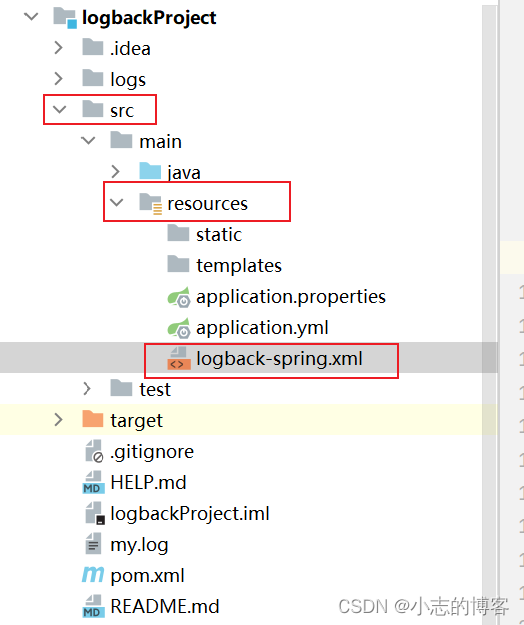This screenshot has height=625, width=524.
Task: Open logback-spring.xml file name
Action: 279,359
